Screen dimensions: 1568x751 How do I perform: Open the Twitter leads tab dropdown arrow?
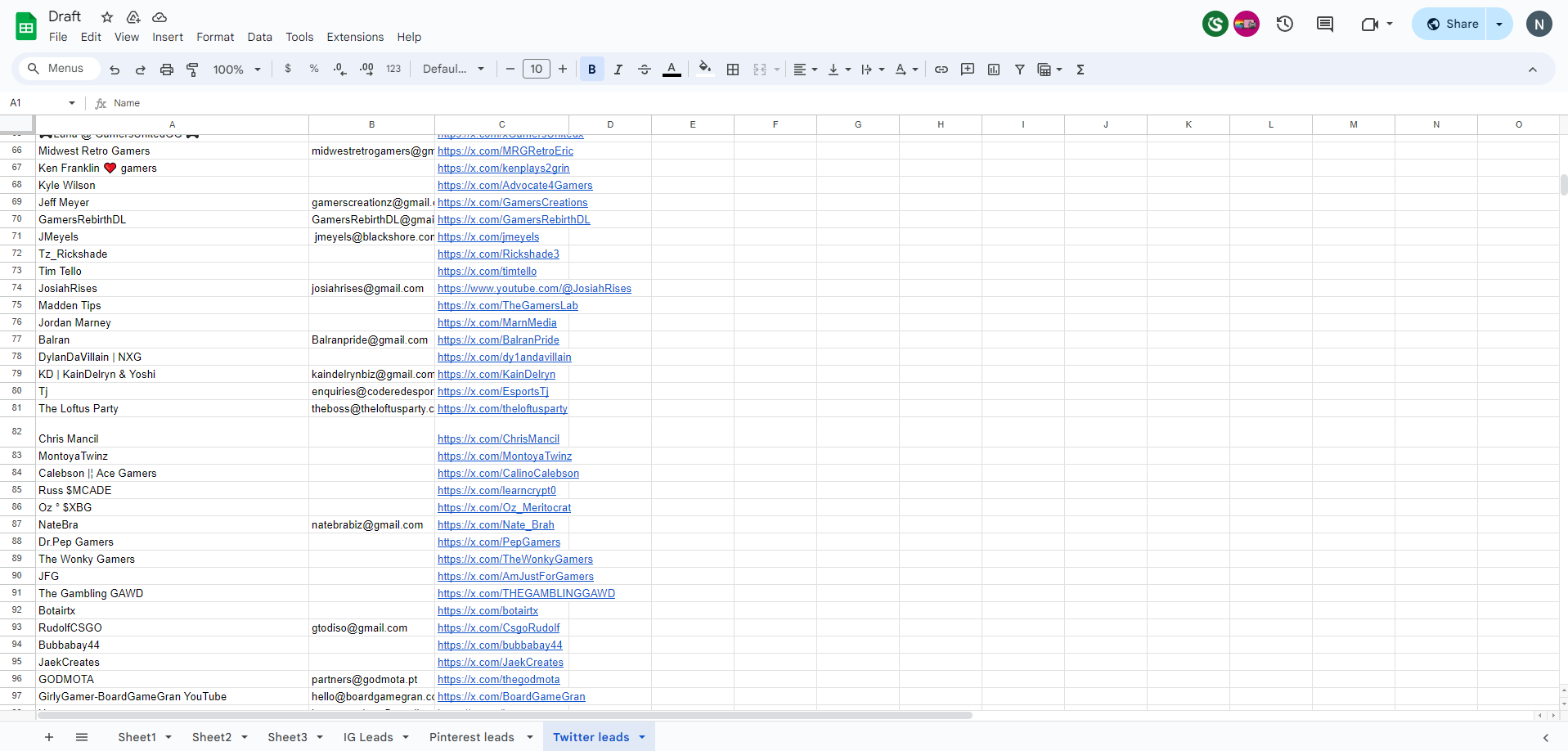pyautogui.click(x=642, y=737)
